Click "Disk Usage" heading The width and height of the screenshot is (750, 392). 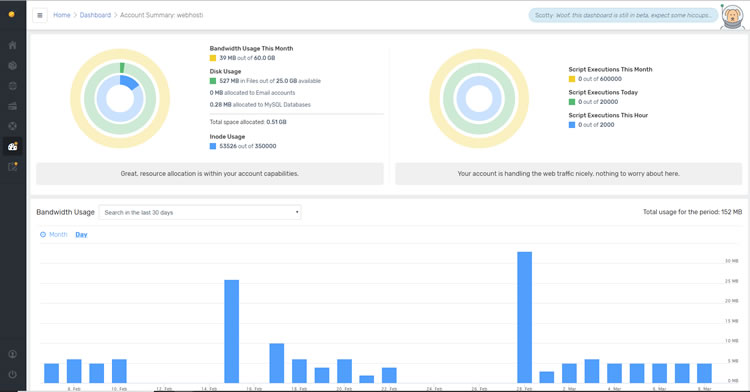point(225,71)
